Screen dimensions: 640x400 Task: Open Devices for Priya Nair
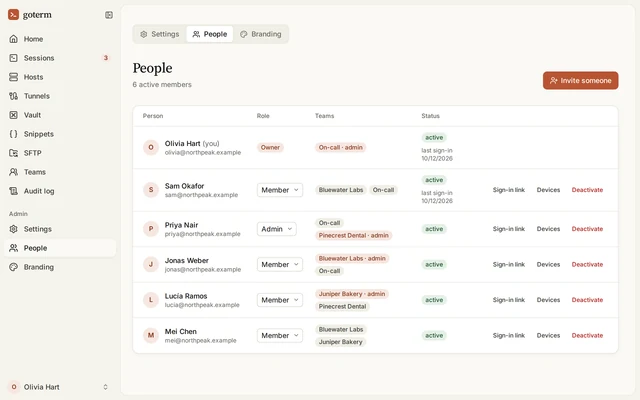tap(548, 229)
